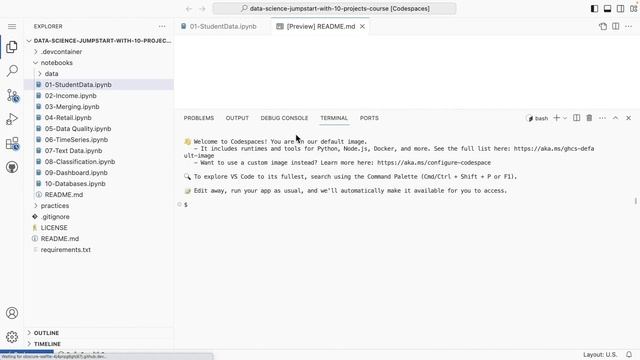Open editor more actions menu
The height and width of the screenshot is (360, 640).
pyautogui.click(x=629, y=27)
